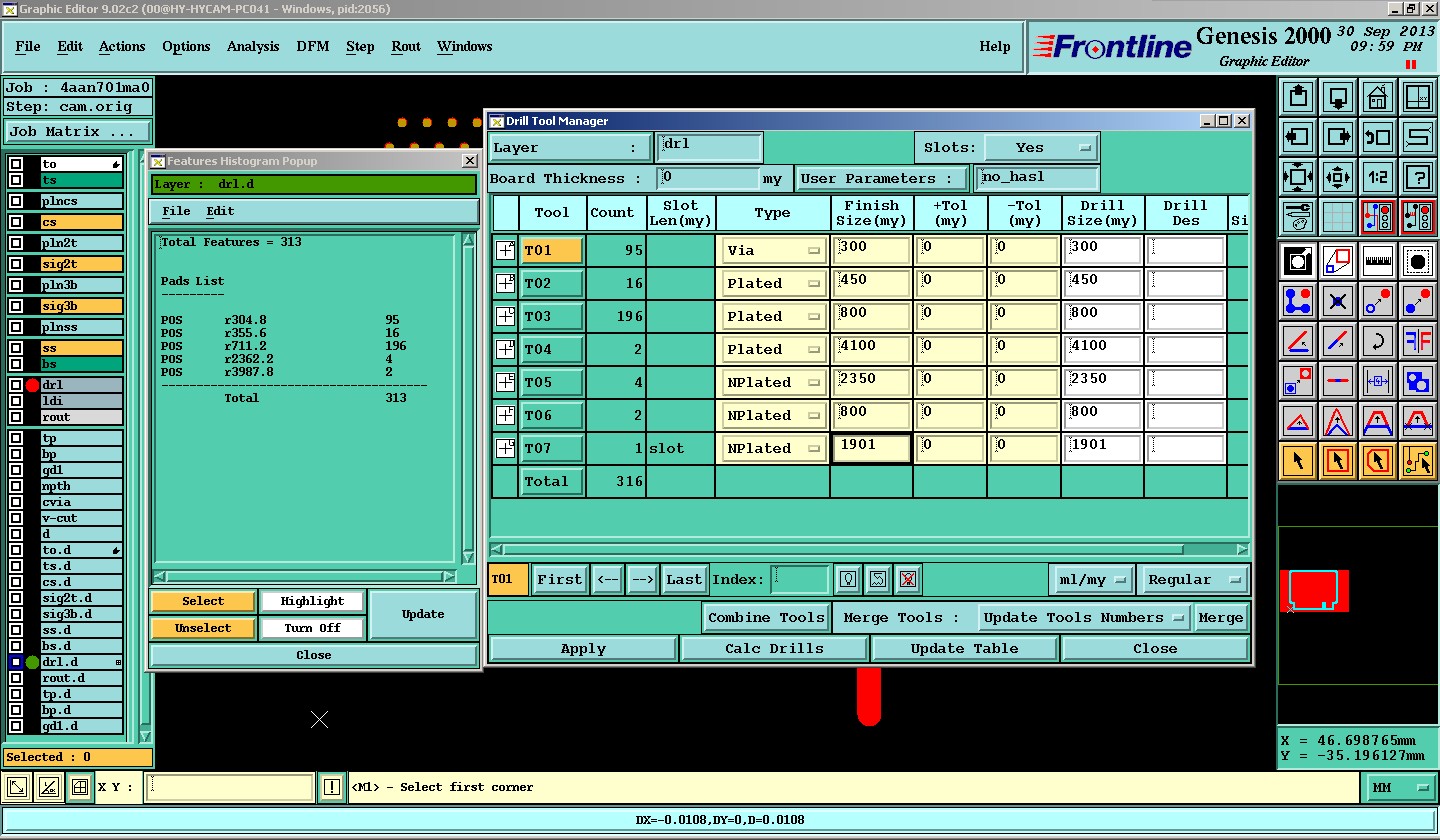The width and height of the screenshot is (1440, 840).
Task: Open the wrench and palette settings icon
Action: (1298, 215)
